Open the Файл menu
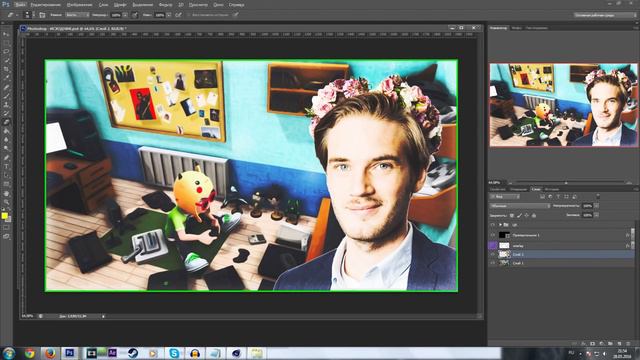 (x=19, y=5)
